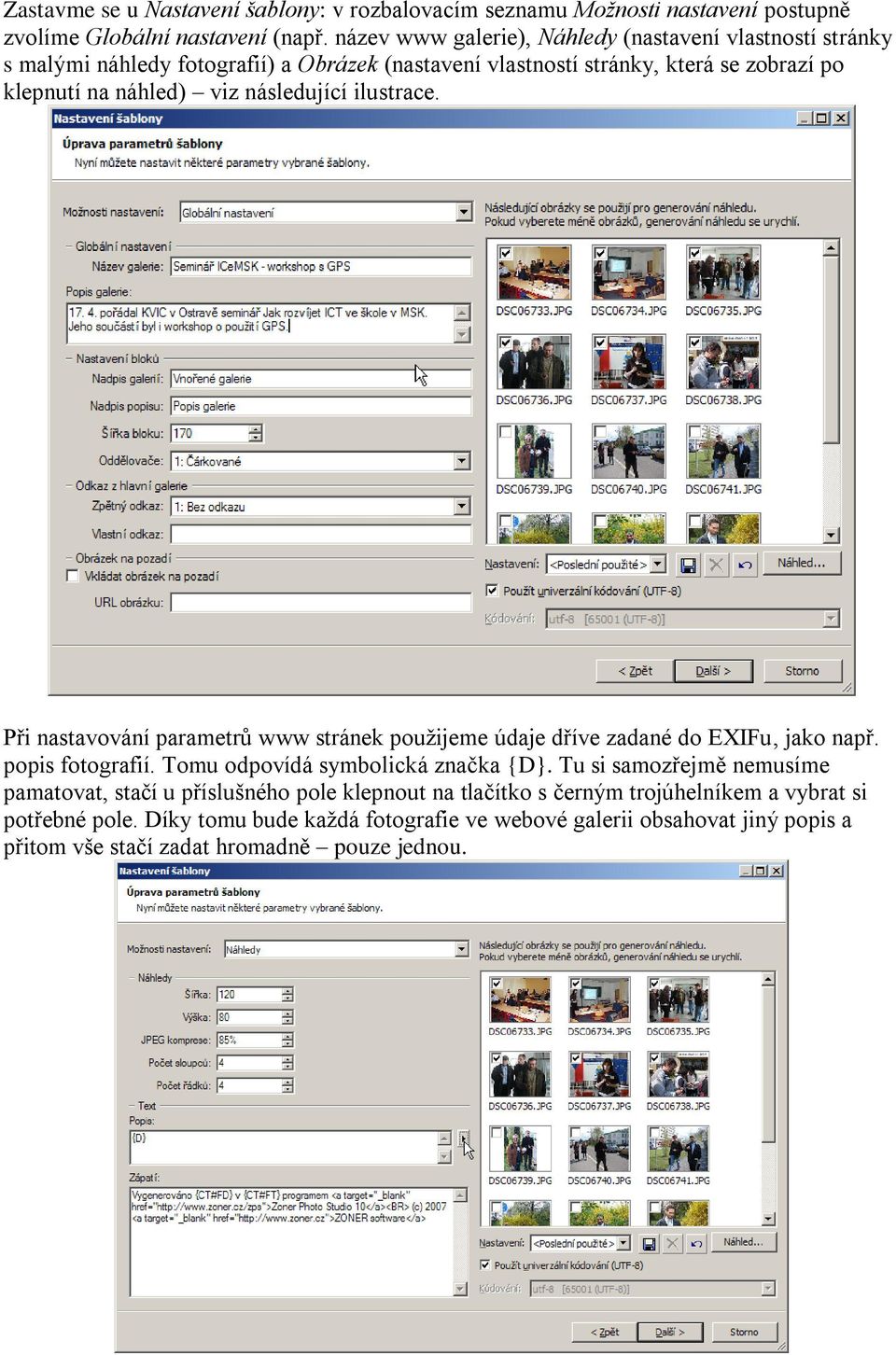Focus the empty Vlastní odkaz field
This screenshot has height=1355, width=896.
(x=321, y=534)
